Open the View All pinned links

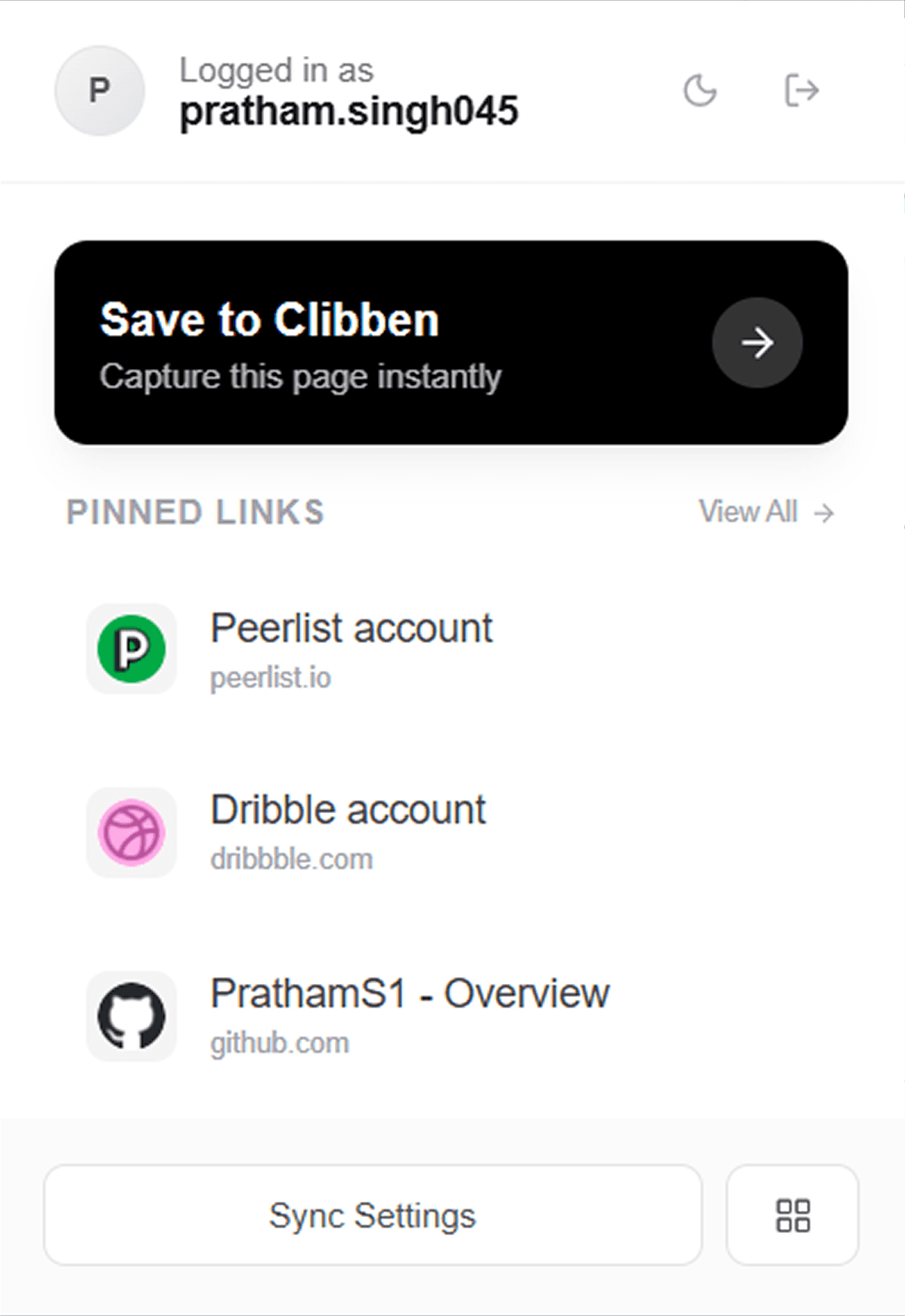coord(748,512)
